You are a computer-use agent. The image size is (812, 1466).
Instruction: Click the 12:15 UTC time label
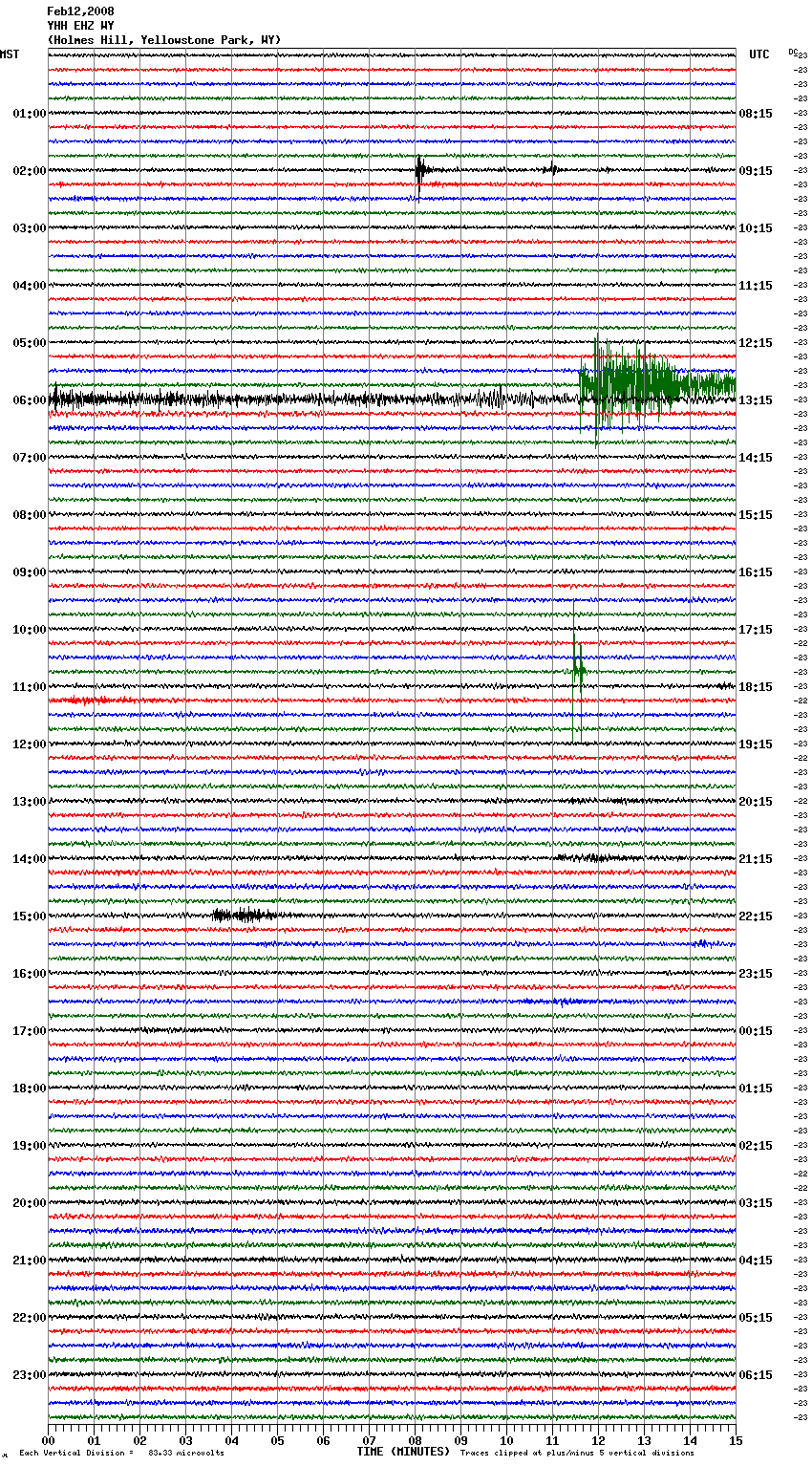(x=756, y=343)
